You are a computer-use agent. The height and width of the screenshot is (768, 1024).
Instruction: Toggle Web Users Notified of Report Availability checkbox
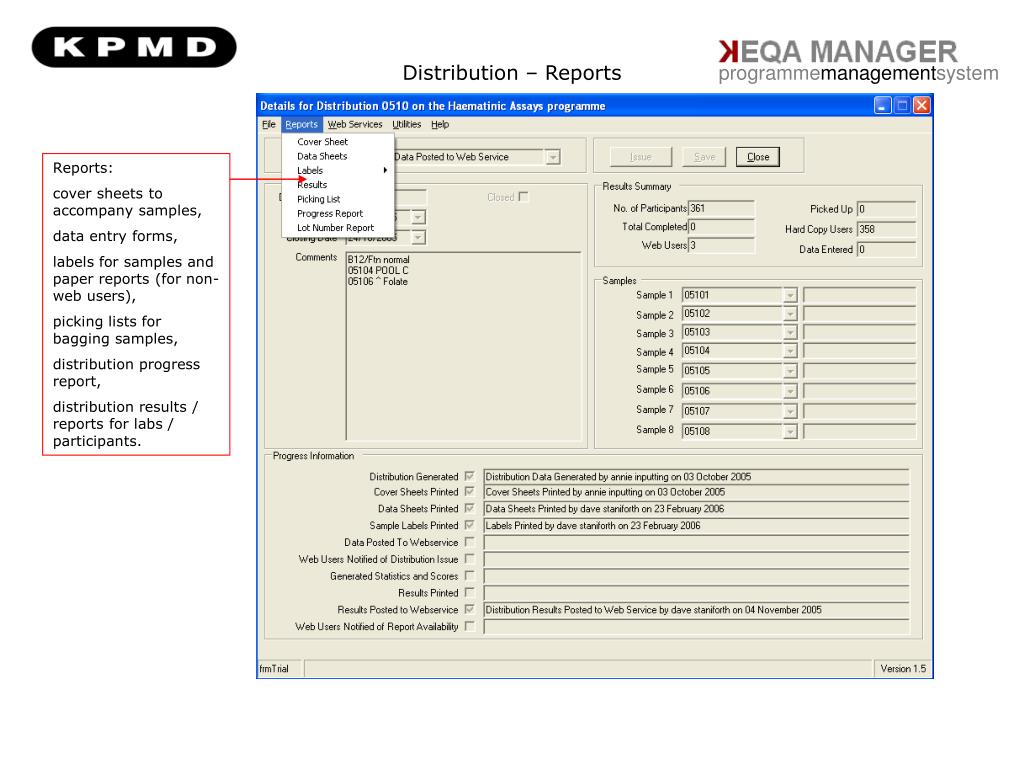[469, 626]
